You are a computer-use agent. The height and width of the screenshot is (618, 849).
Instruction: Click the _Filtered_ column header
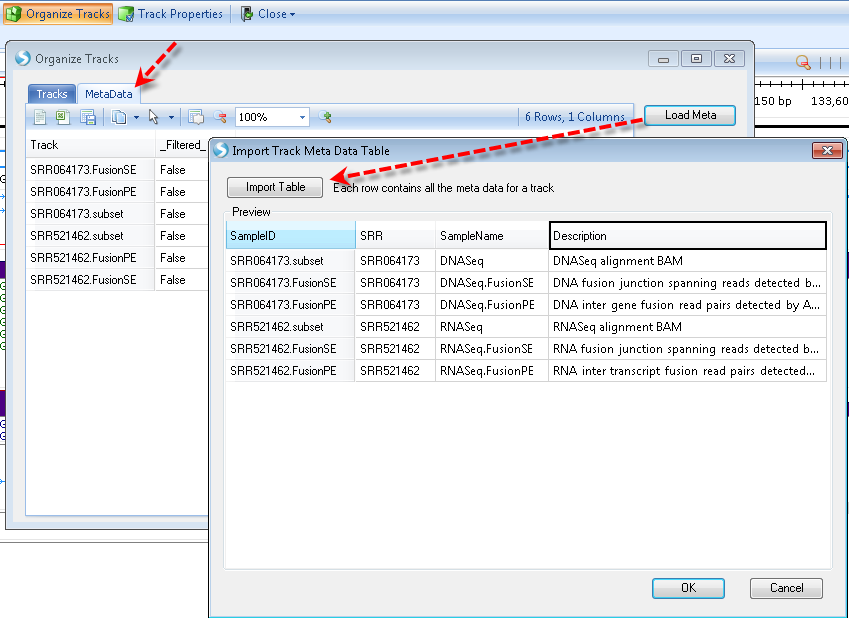(182, 145)
